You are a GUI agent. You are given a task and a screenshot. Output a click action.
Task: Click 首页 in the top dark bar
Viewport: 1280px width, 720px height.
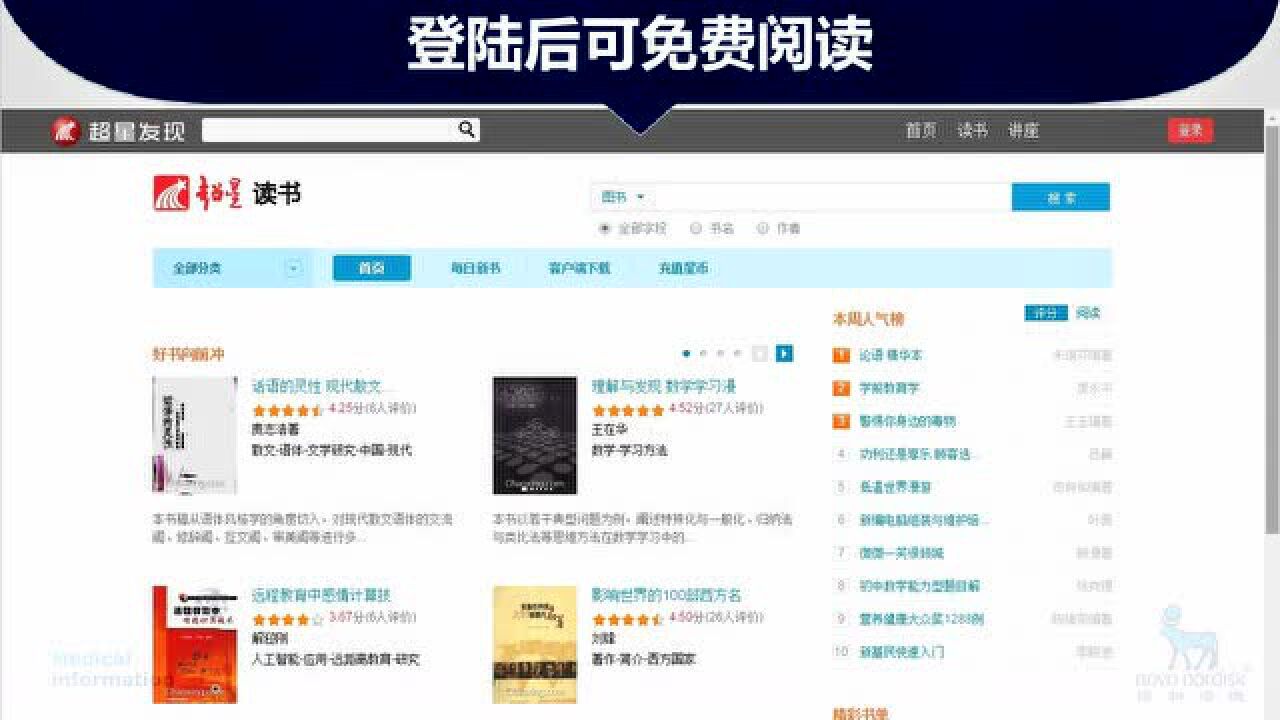tap(921, 131)
